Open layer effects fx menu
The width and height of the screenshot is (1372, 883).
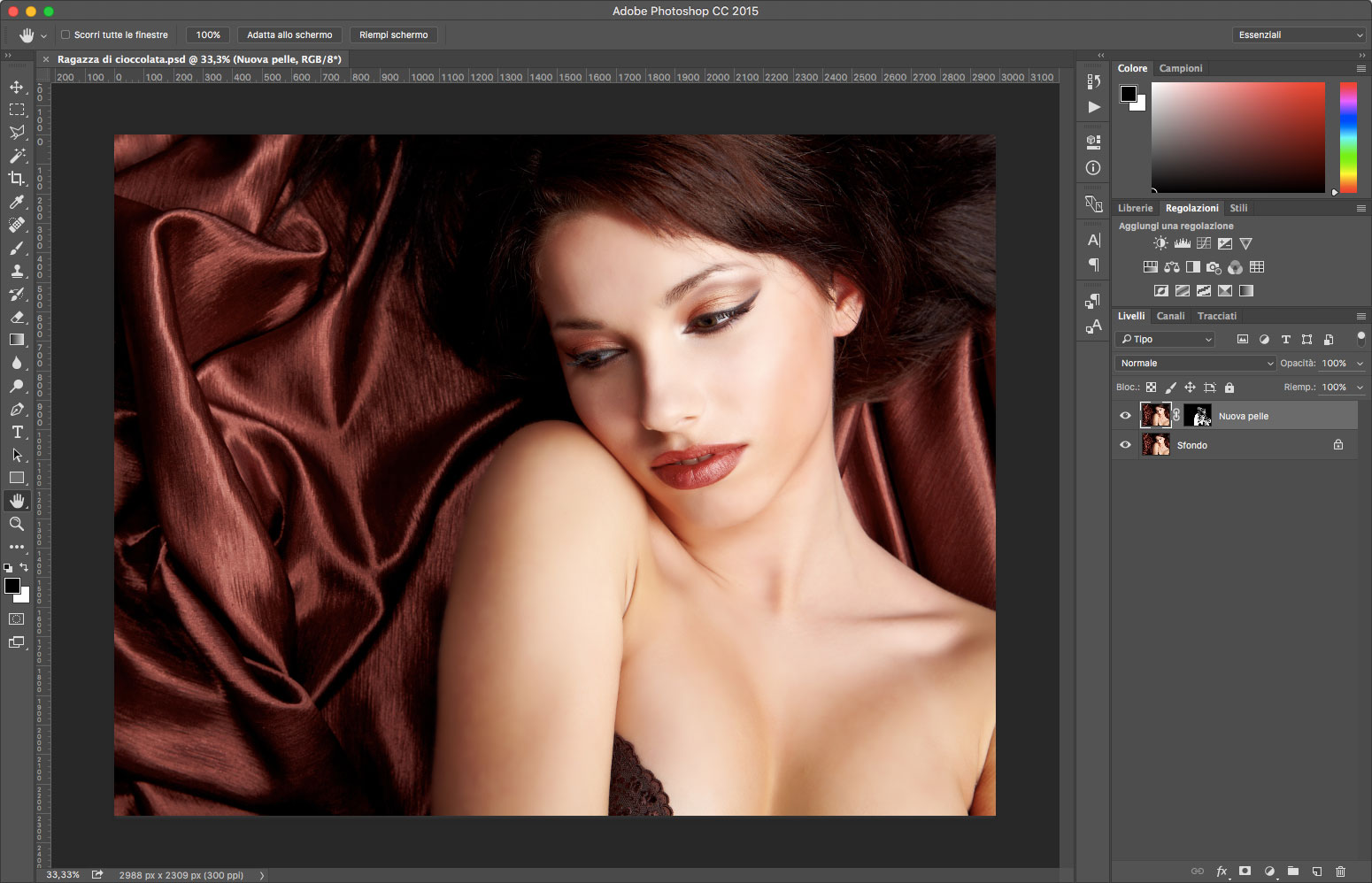tap(1222, 871)
